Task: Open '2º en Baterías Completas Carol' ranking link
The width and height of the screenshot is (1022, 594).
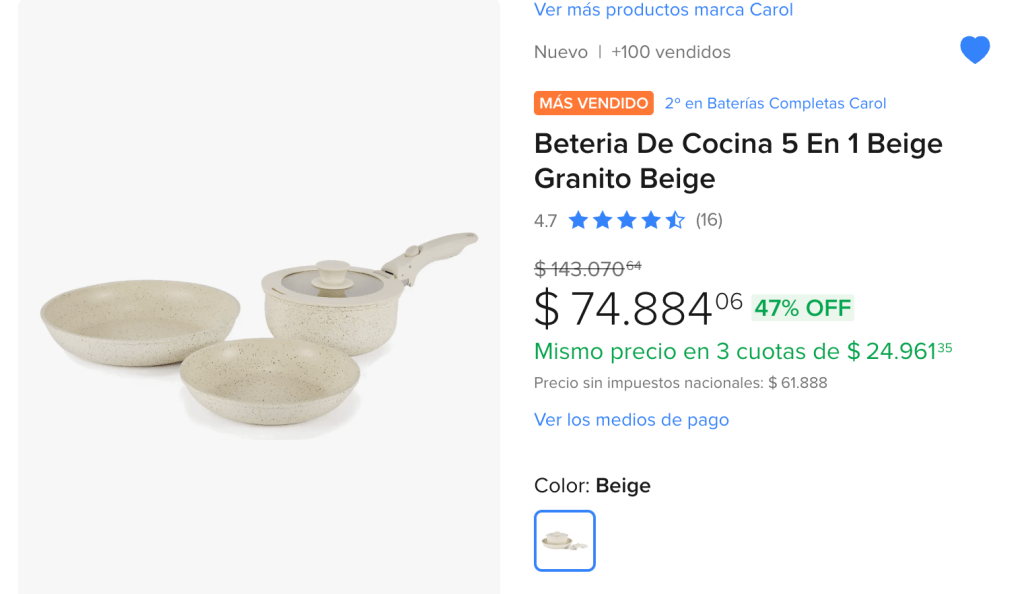Action: point(775,103)
